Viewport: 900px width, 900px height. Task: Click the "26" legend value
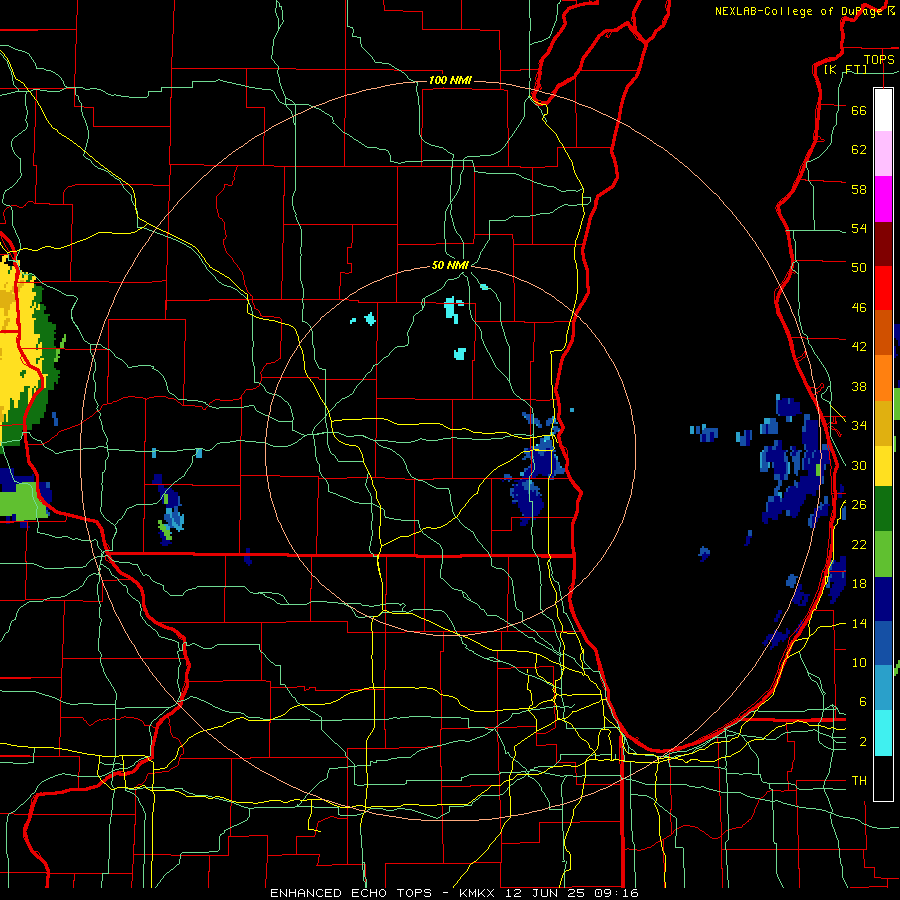[859, 505]
